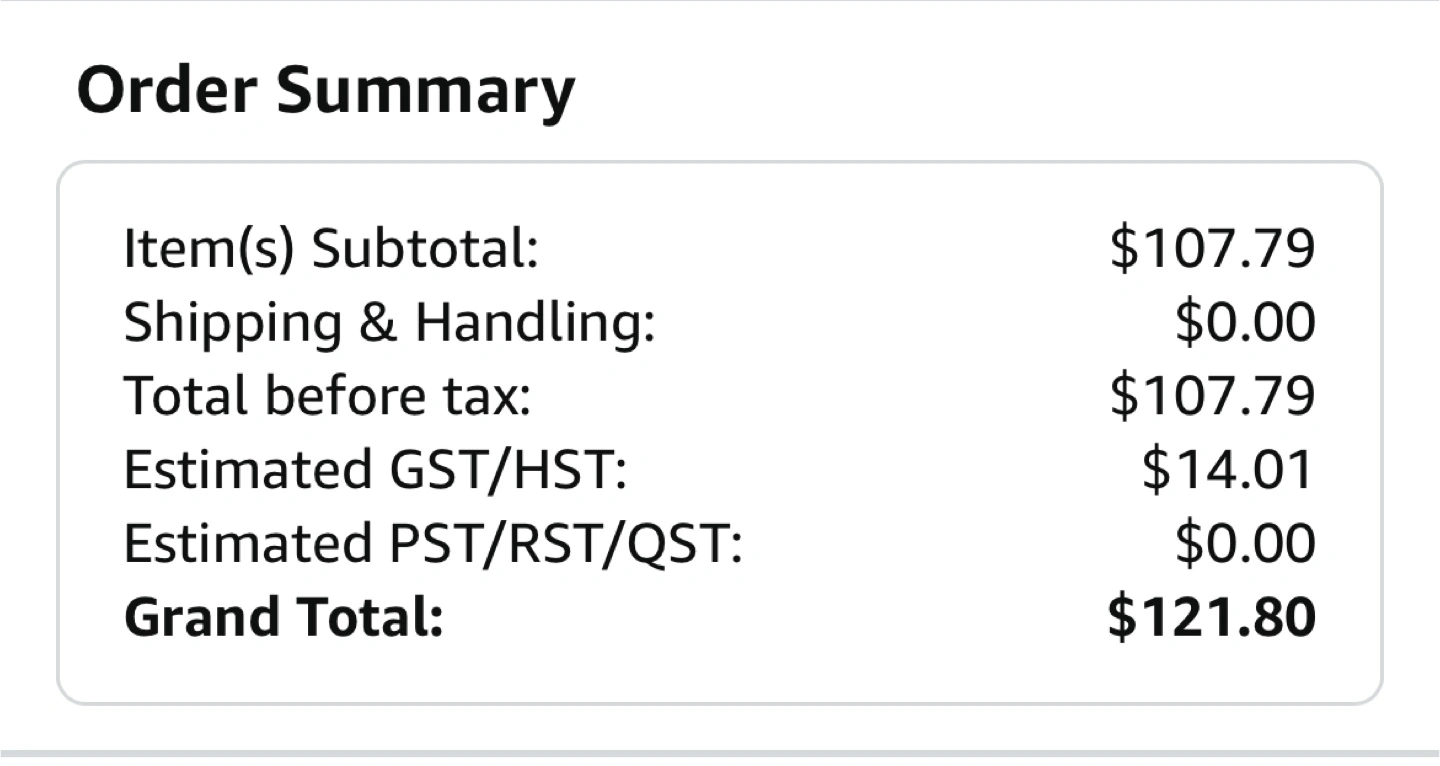The image size is (1440, 766).
Task: Select the Estimated GST/HST label
Action: point(375,470)
